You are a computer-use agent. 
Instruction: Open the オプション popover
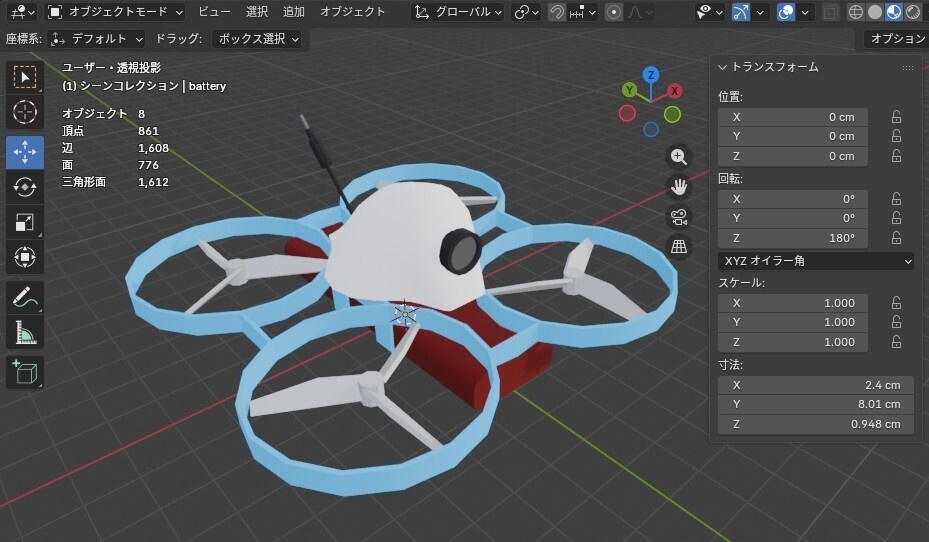coord(896,39)
